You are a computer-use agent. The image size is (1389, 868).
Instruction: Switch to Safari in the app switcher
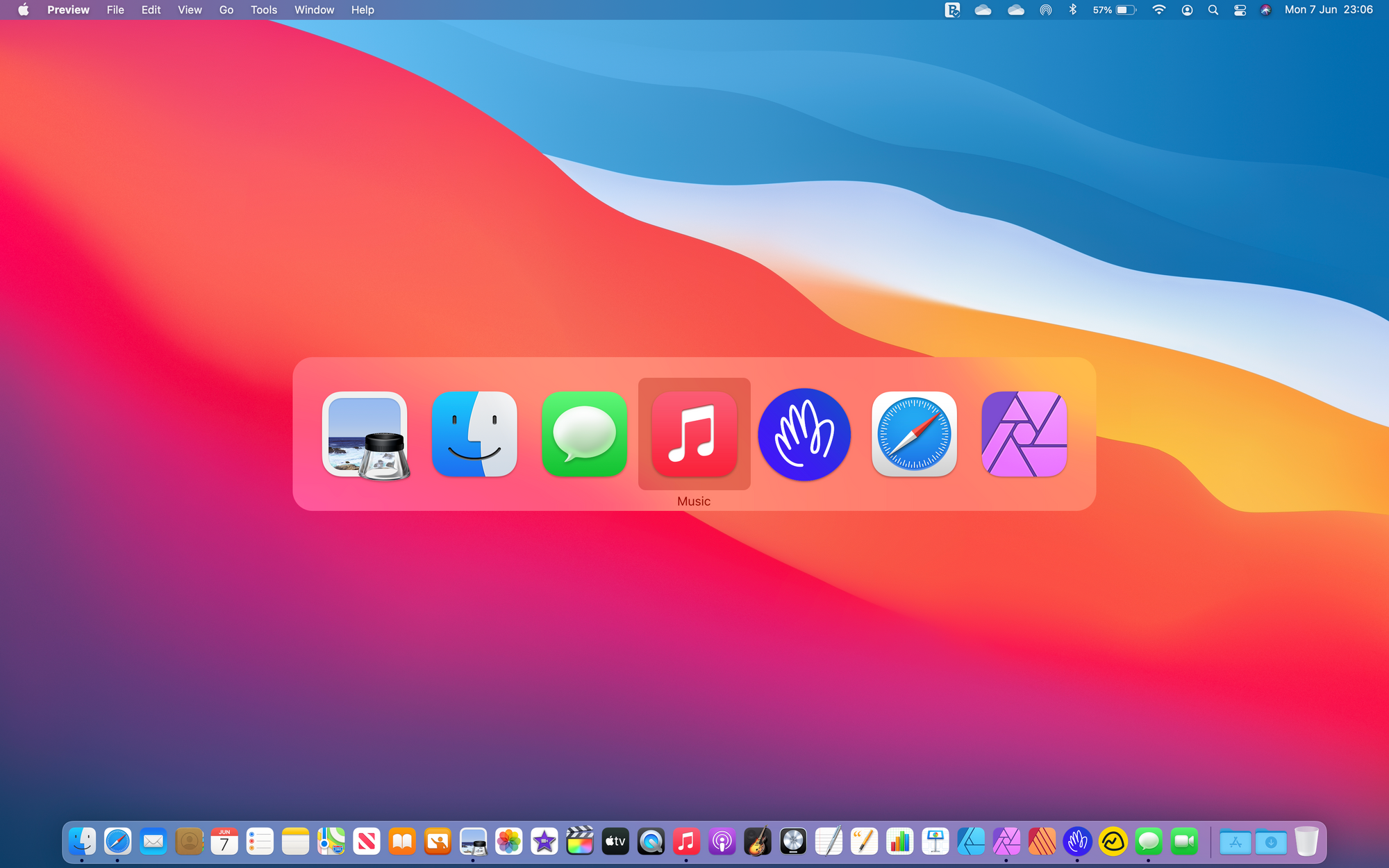[914, 434]
